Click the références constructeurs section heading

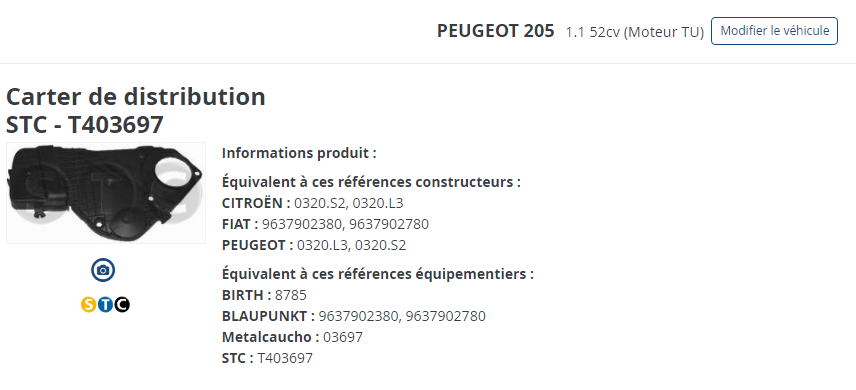[371, 182]
